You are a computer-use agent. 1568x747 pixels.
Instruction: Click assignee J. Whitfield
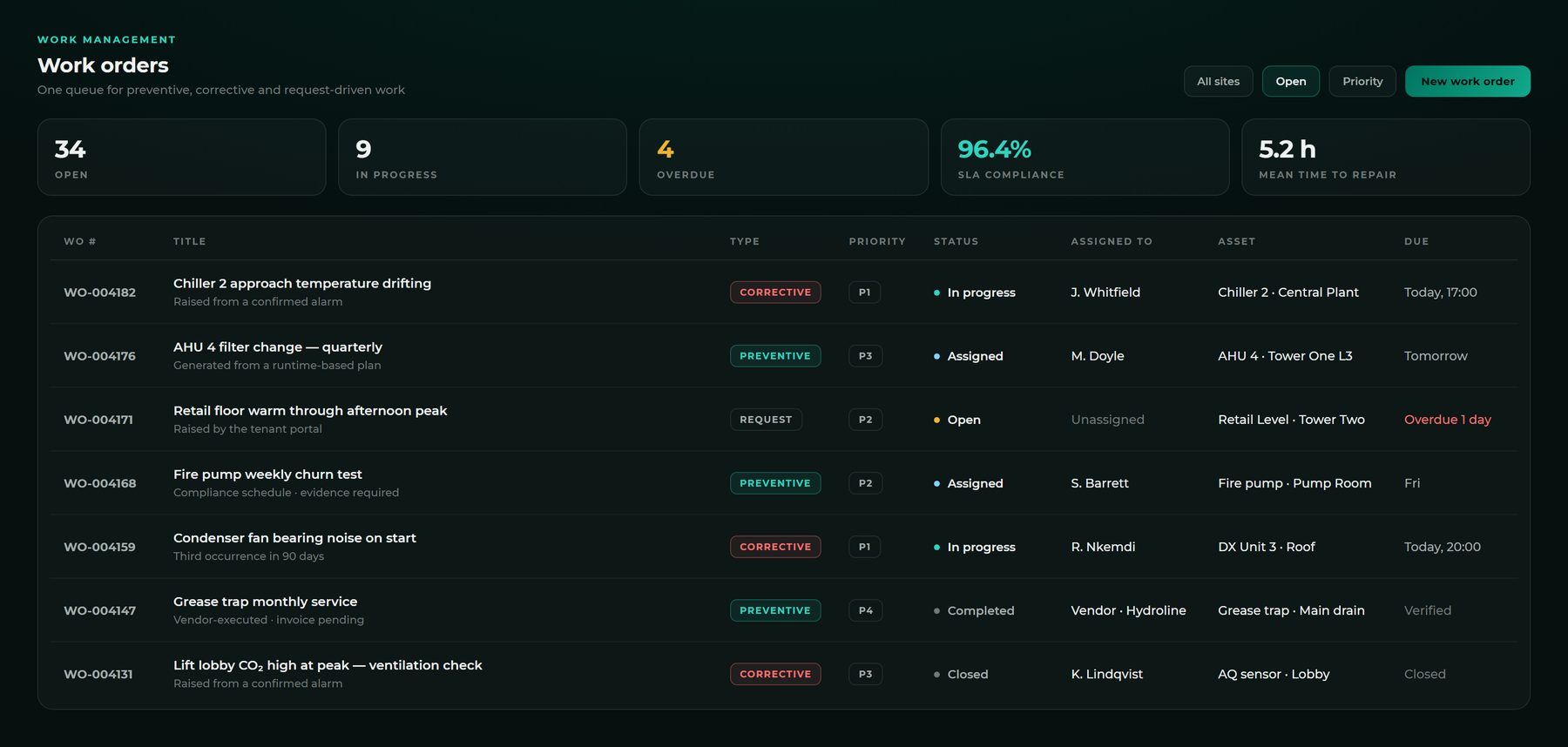[x=1105, y=293]
